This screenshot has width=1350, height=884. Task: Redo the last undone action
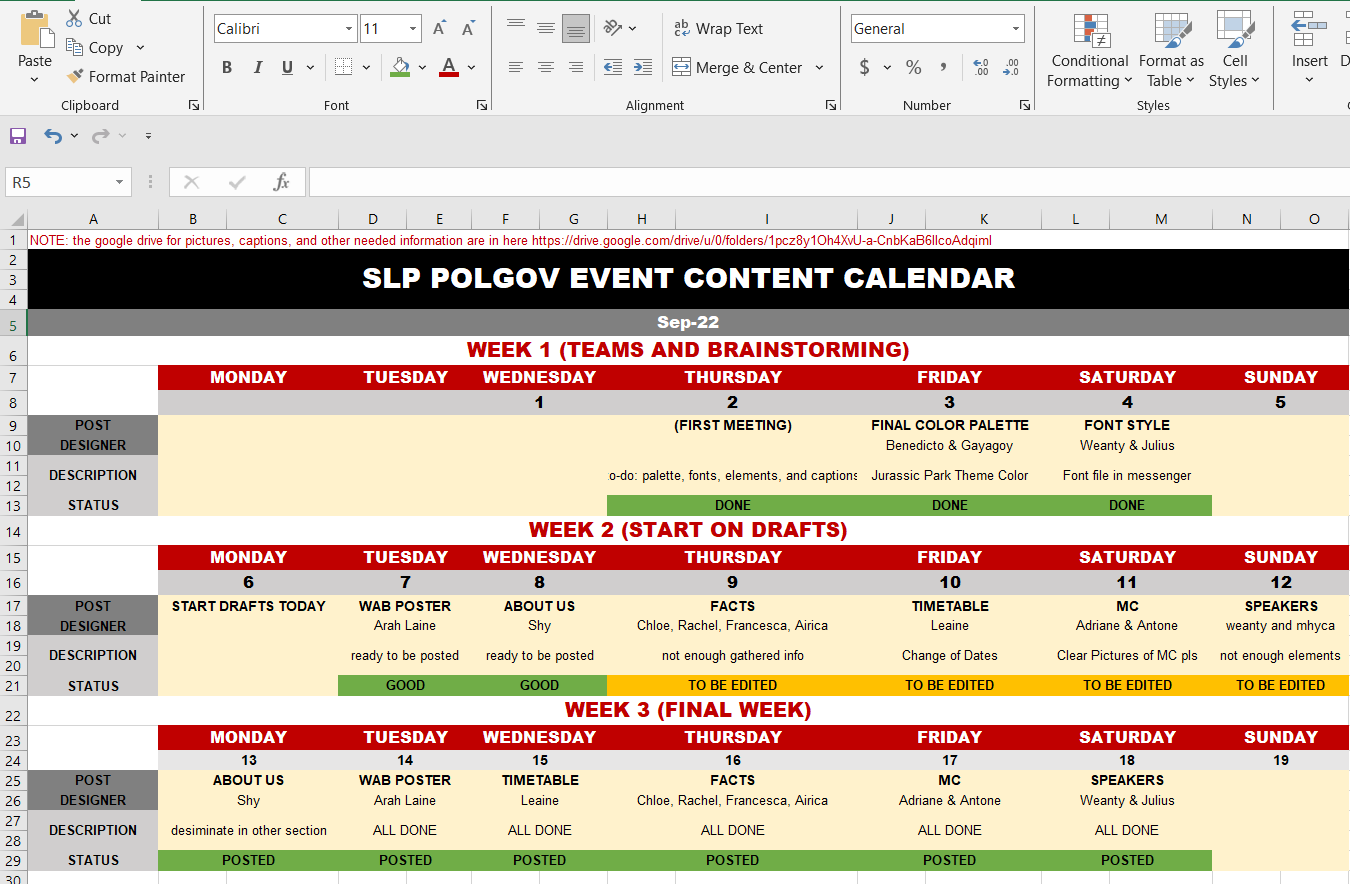pos(101,135)
